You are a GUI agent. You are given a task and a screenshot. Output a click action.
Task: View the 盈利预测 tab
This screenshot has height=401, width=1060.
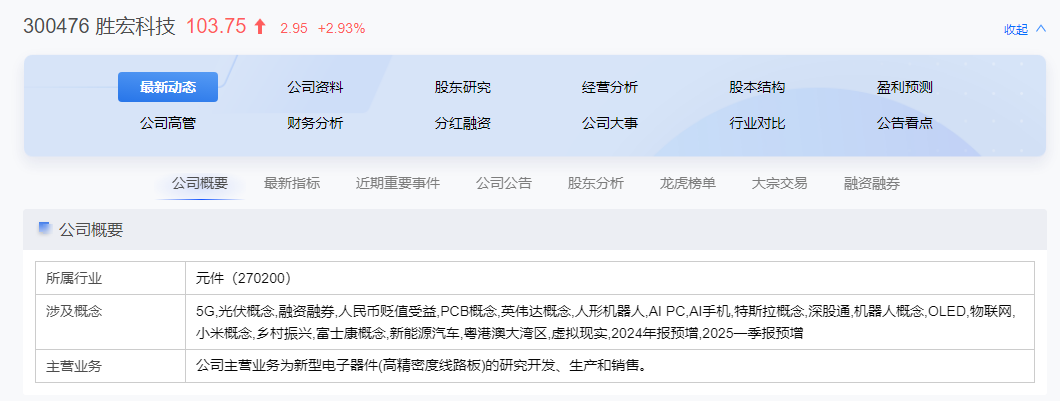pos(905,87)
